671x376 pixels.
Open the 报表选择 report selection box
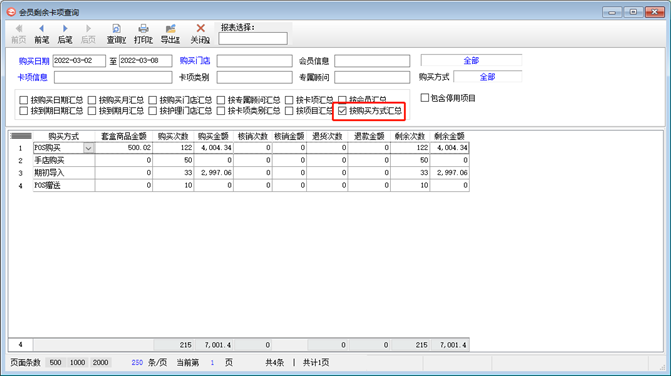point(253,38)
